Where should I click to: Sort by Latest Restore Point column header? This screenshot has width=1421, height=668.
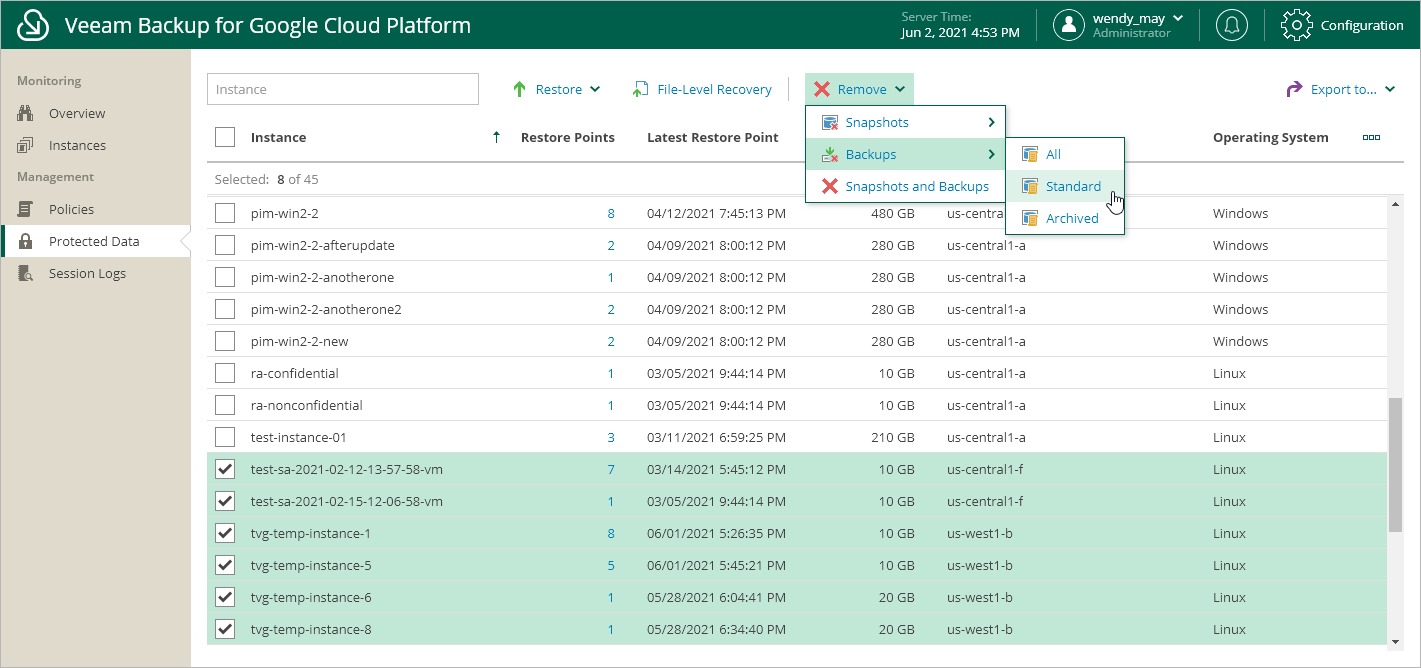click(713, 137)
